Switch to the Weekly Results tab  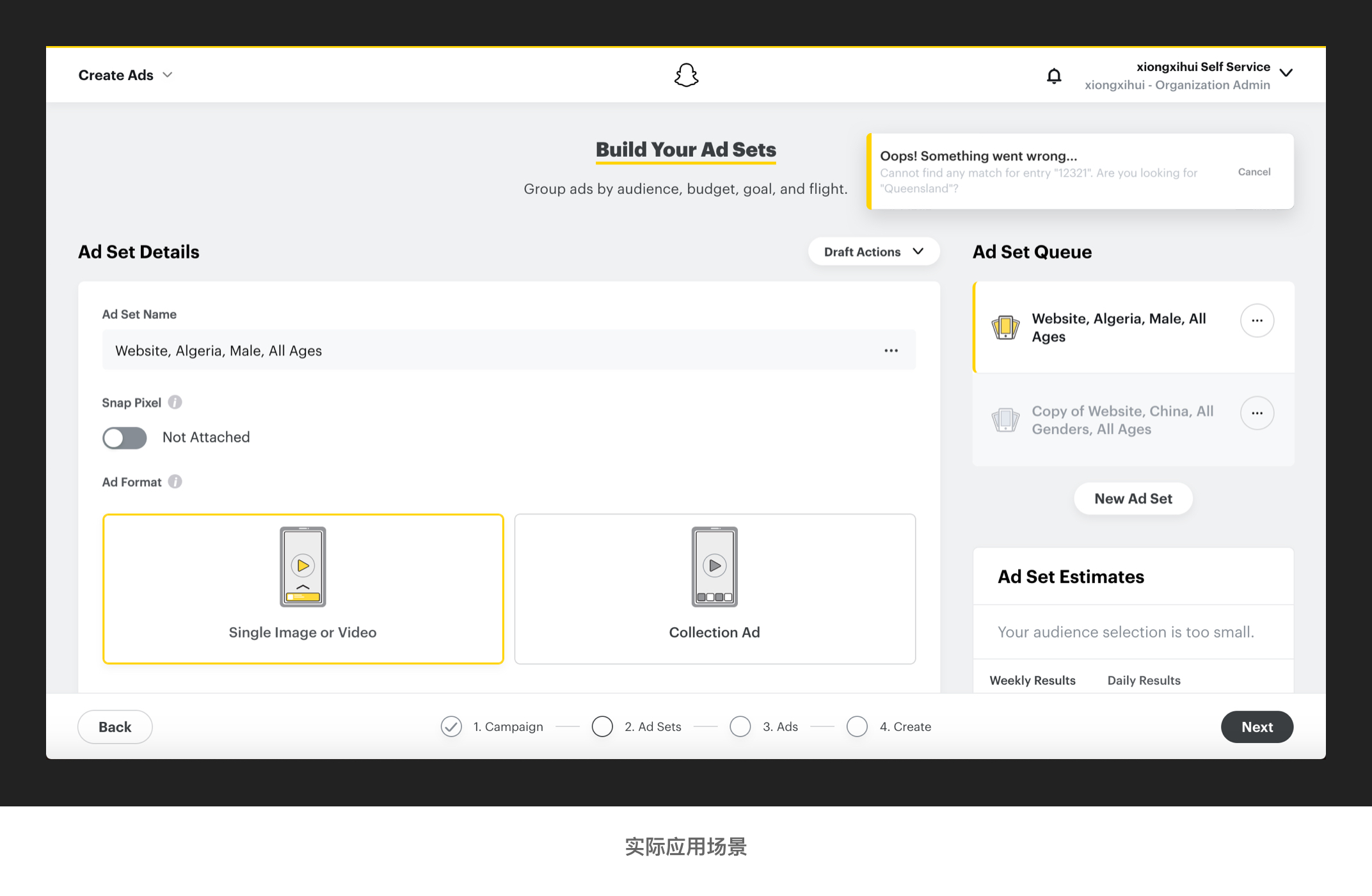pos(1032,680)
